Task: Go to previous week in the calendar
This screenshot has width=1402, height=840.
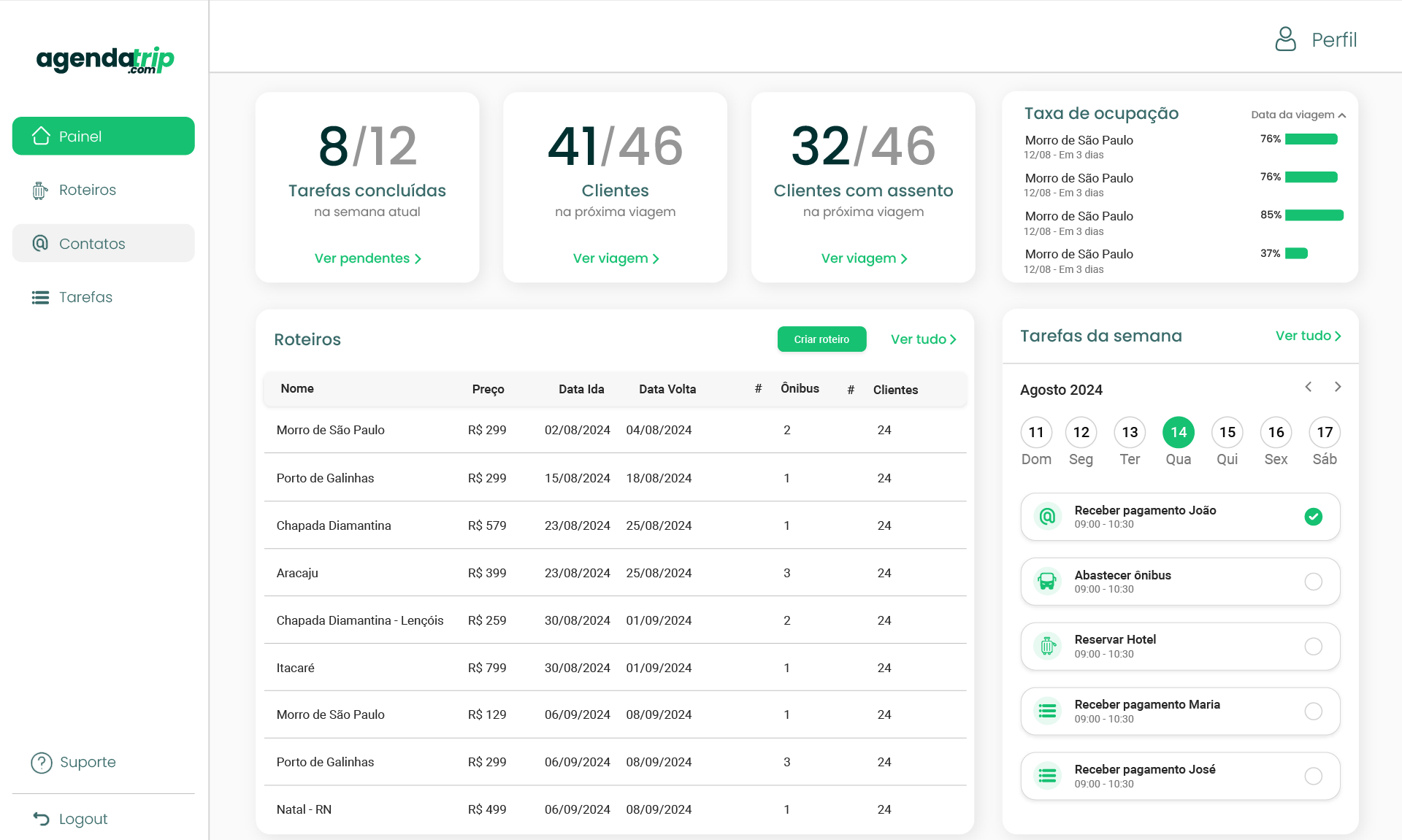Action: (1309, 387)
